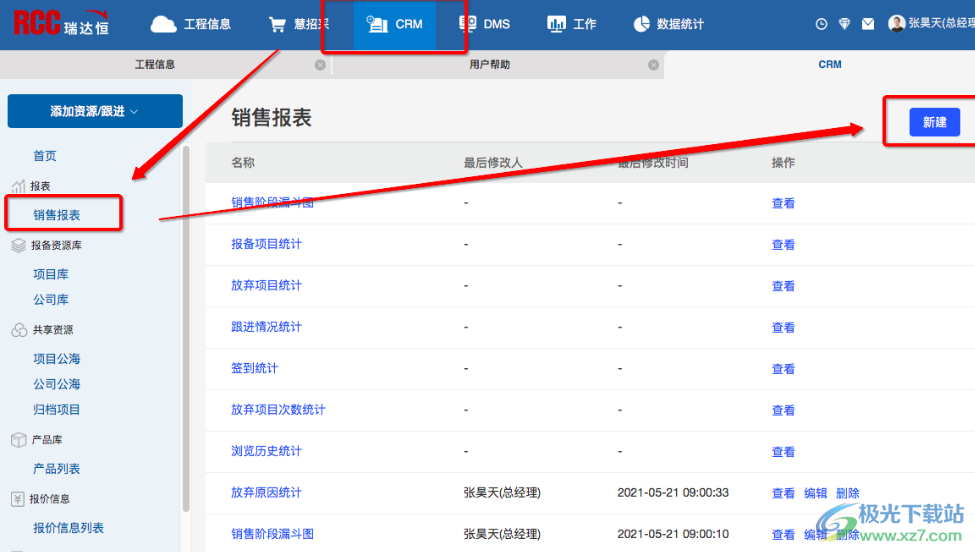Click the 产品库 box icon
The image size is (975, 552).
pos(19,440)
